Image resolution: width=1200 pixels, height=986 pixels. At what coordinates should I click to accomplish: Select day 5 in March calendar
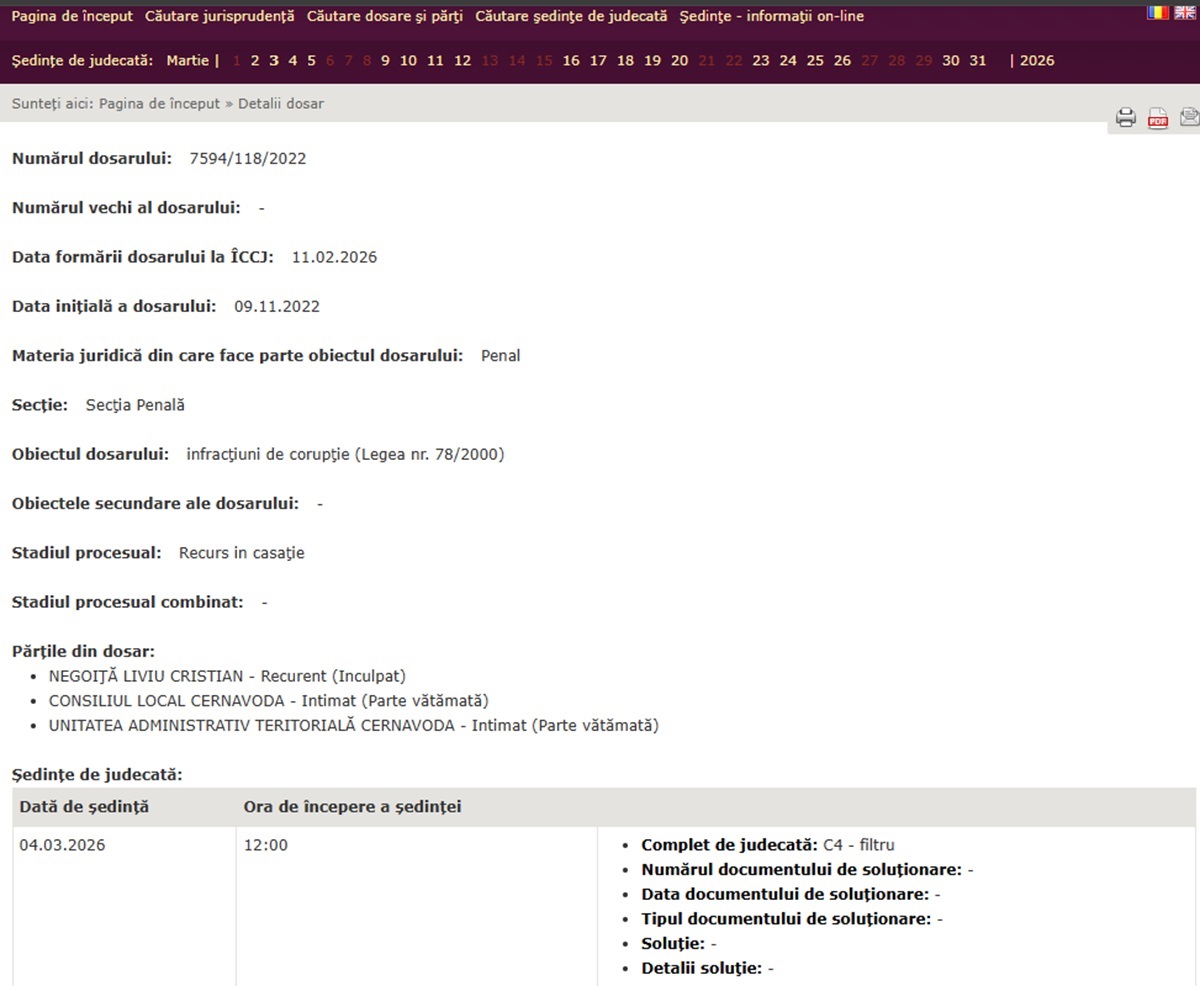coord(311,60)
